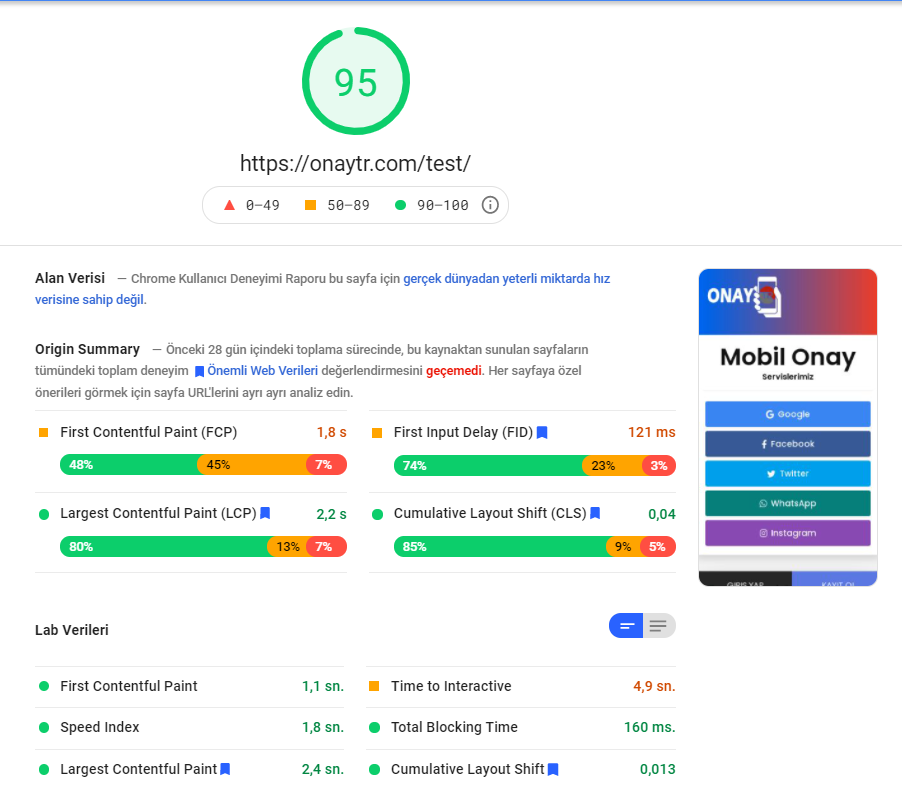
Task: Click bookmark icon beside lab Largest Contentful Paint
Action: (225, 769)
